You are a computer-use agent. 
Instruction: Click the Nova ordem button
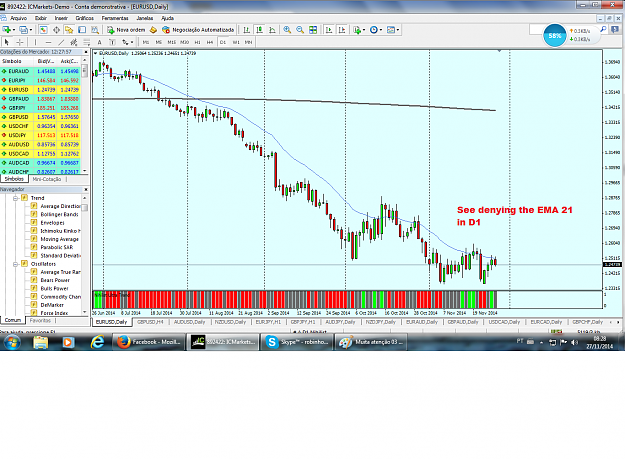126,30
